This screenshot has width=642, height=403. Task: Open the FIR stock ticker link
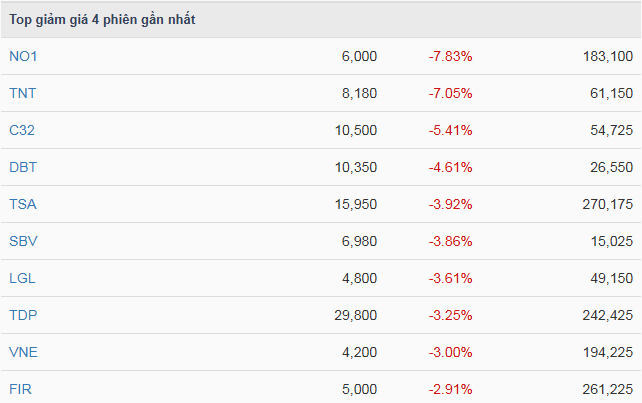(x=21, y=390)
